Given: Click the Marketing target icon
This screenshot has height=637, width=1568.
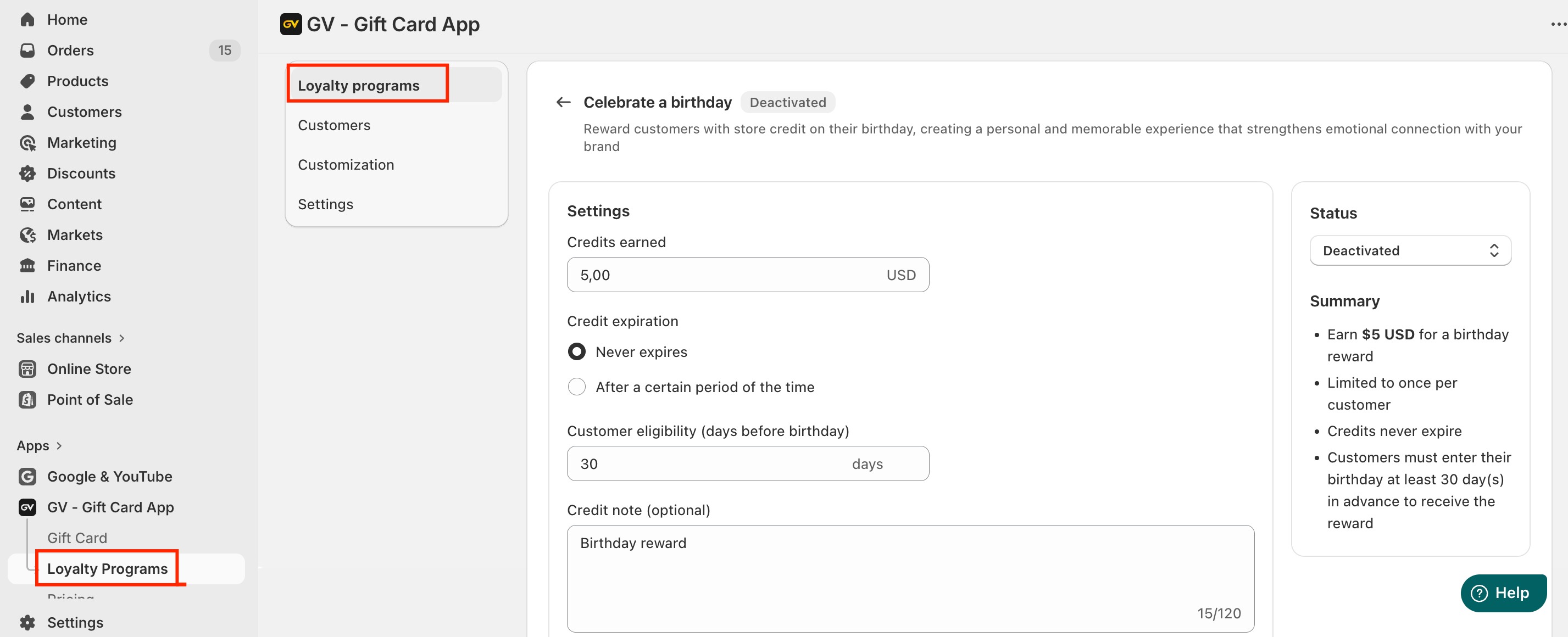Looking at the screenshot, I should coord(27,142).
